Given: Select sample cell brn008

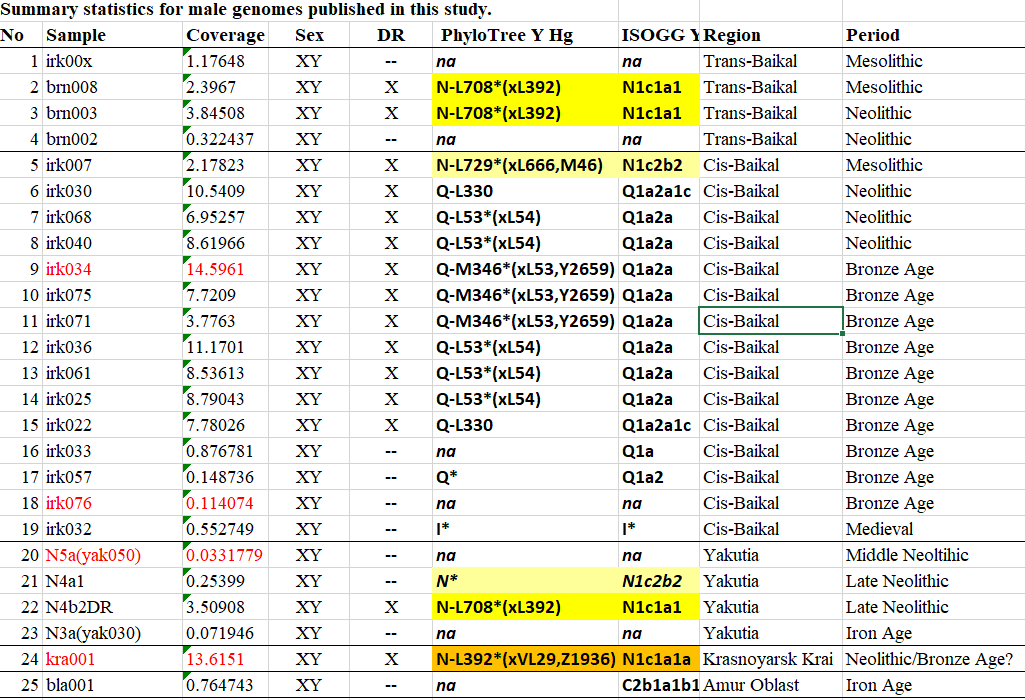Looking at the screenshot, I should point(112,87).
